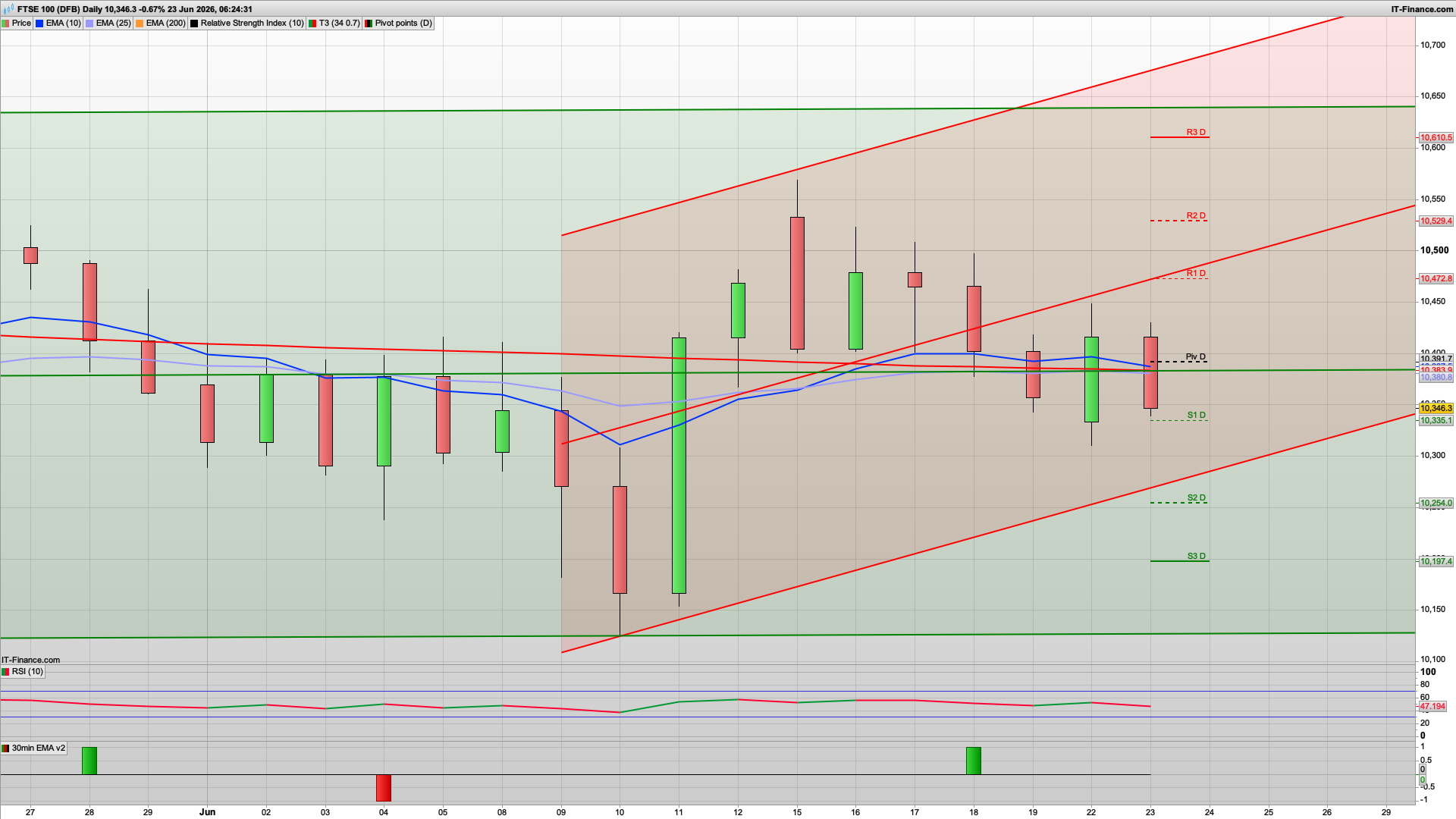Select the R3 D pivot label
The width and height of the screenshot is (1456, 819).
point(1196,133)
